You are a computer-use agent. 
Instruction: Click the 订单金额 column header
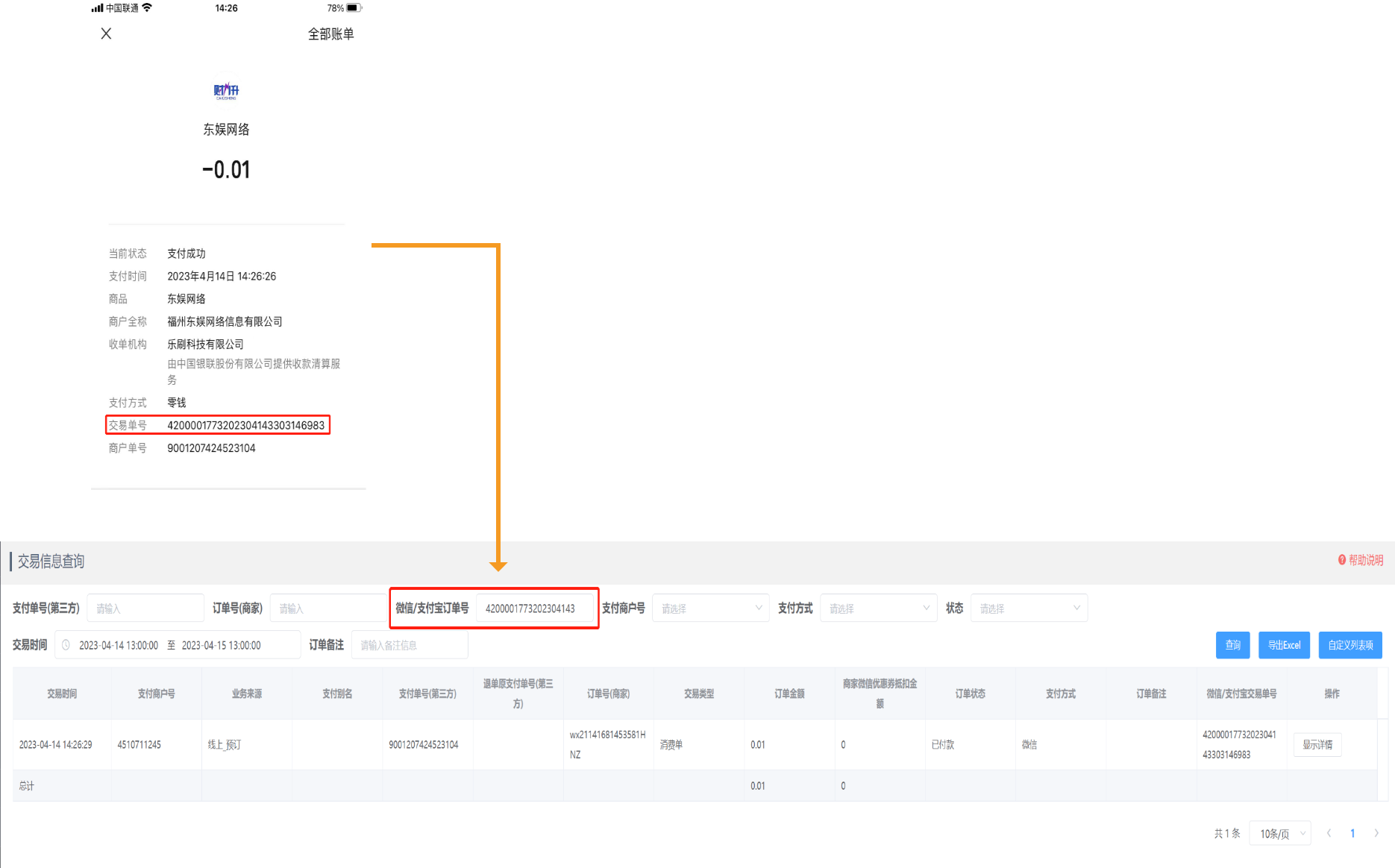click(x=789, y=694)
